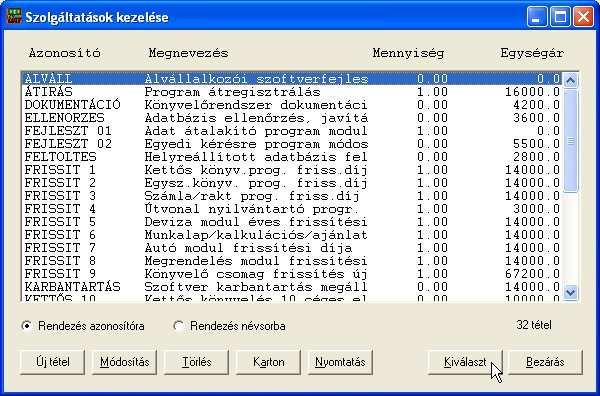The image size is (600, 396).
Task: Select the FRISSIT 4 row
Action: point(292,209)
